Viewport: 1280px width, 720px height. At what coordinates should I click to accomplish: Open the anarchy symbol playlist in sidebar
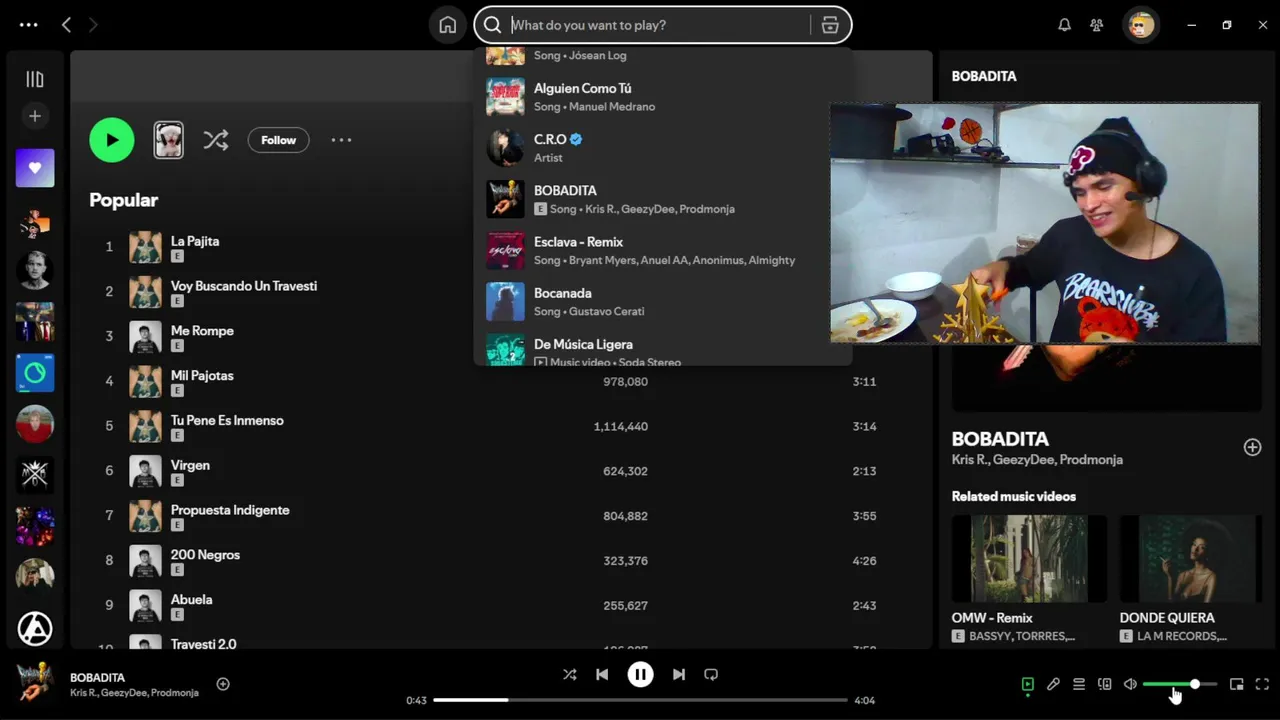[x=35, y=629]
